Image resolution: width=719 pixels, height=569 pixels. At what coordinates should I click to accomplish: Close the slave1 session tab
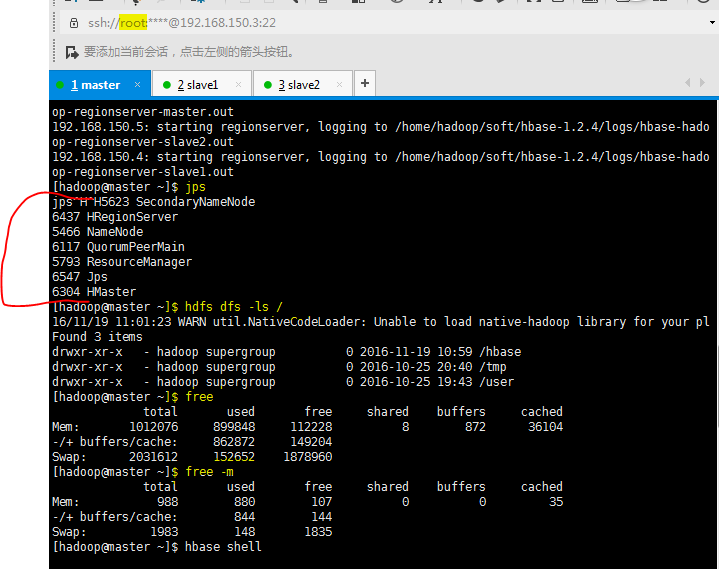click(x=238, y=84)
